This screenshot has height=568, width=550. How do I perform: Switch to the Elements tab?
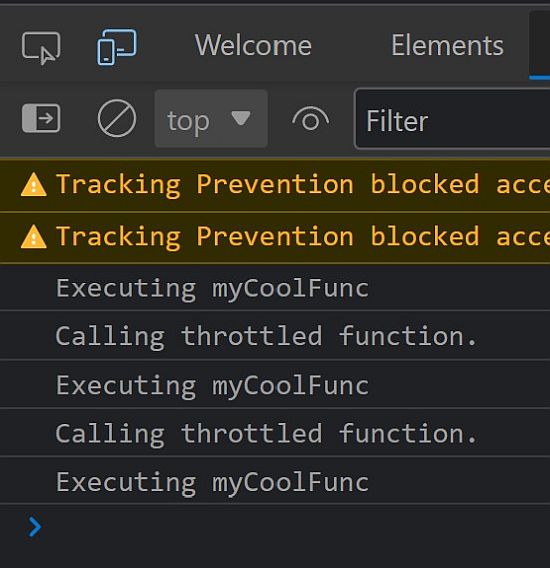pos(447,46)
